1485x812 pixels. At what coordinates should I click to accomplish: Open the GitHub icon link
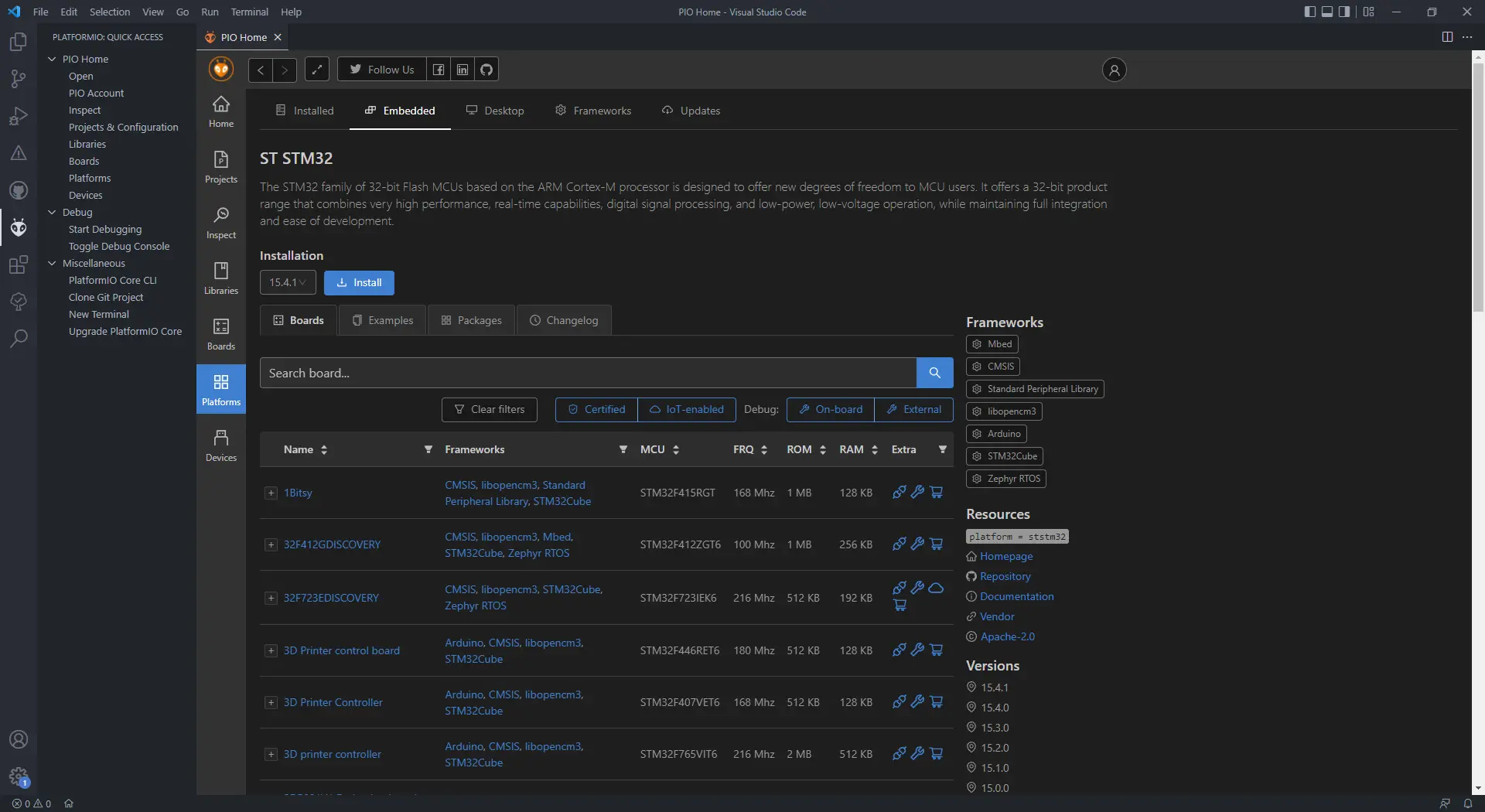click(x=486, y=70)
